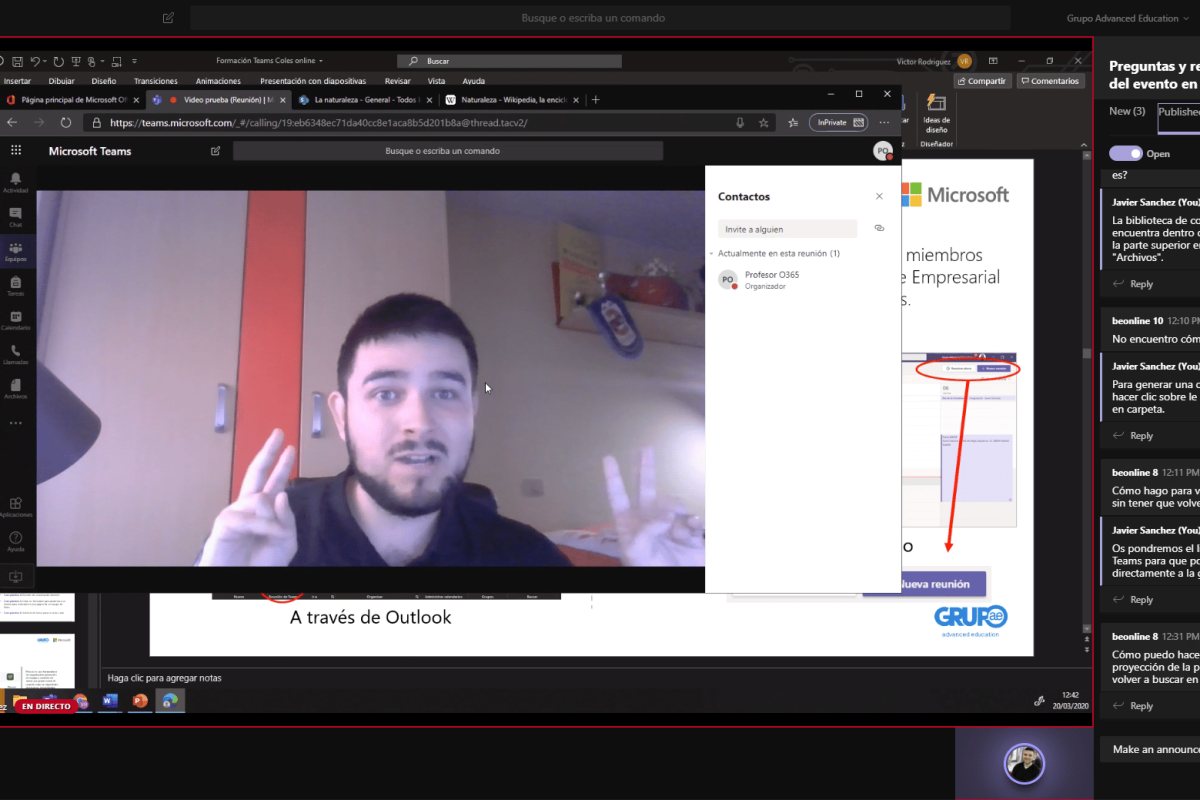1200x800 pixels.
Task: Switch to Página principal de Microsoft browser tab
Action: [x=72, y=99]
